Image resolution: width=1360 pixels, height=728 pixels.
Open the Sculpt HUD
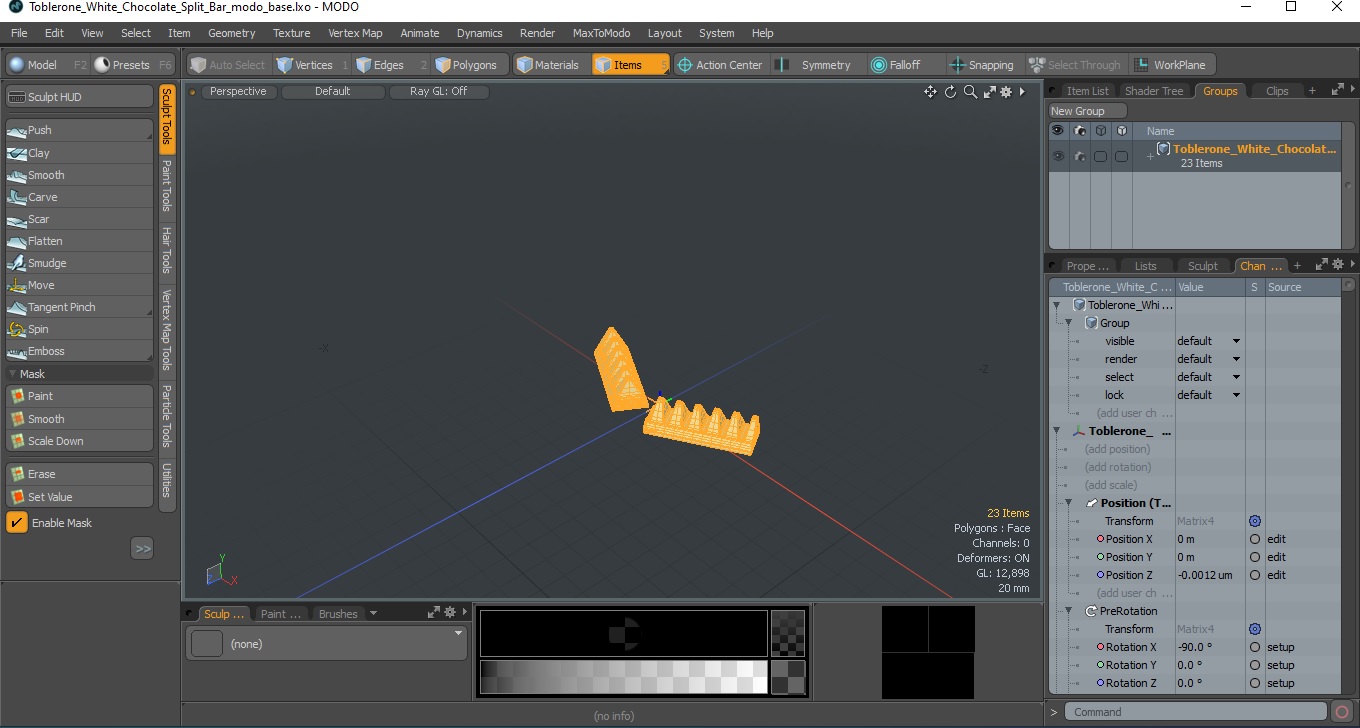point(79,97)
